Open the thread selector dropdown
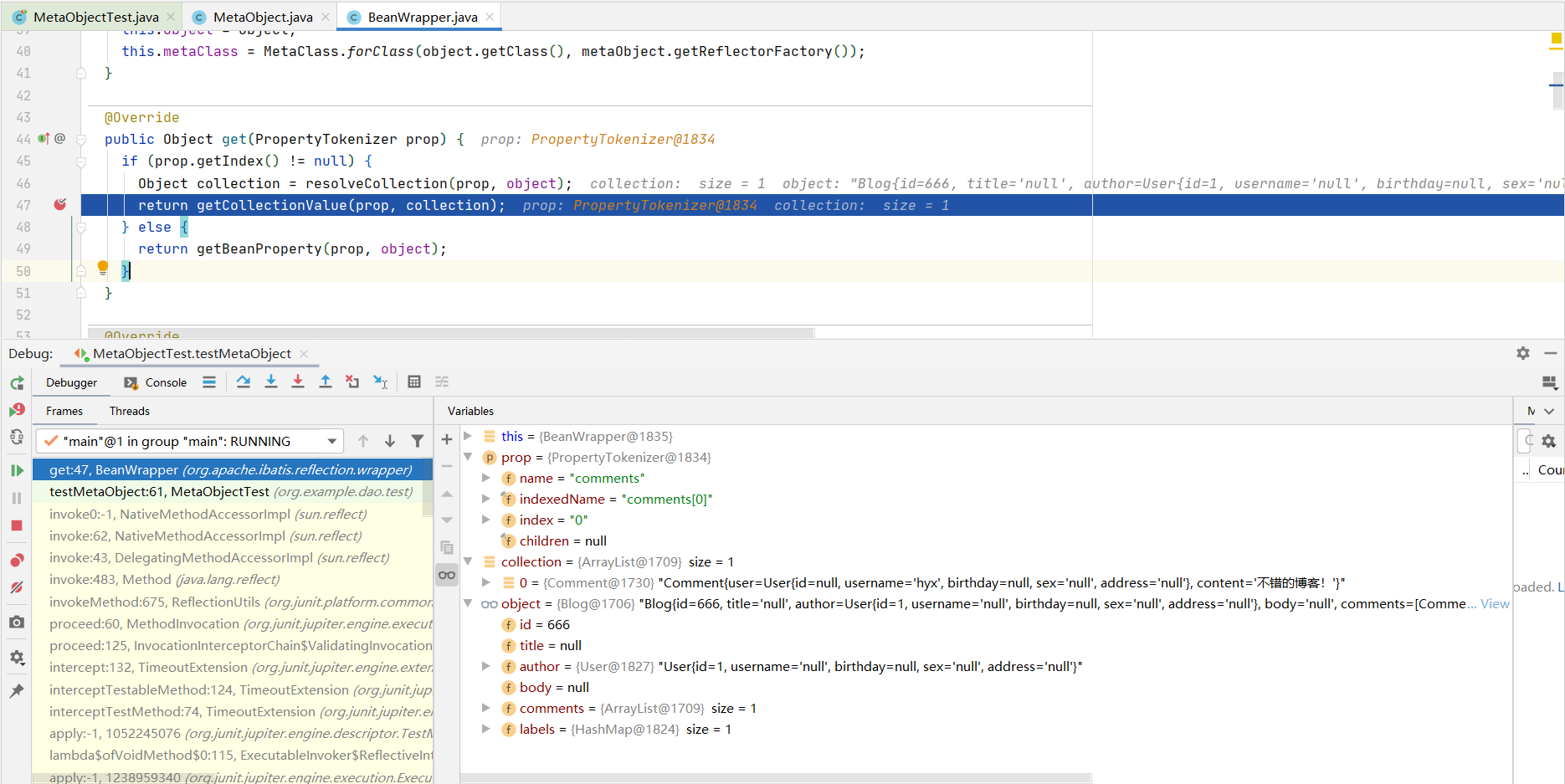 pos(190,441)
